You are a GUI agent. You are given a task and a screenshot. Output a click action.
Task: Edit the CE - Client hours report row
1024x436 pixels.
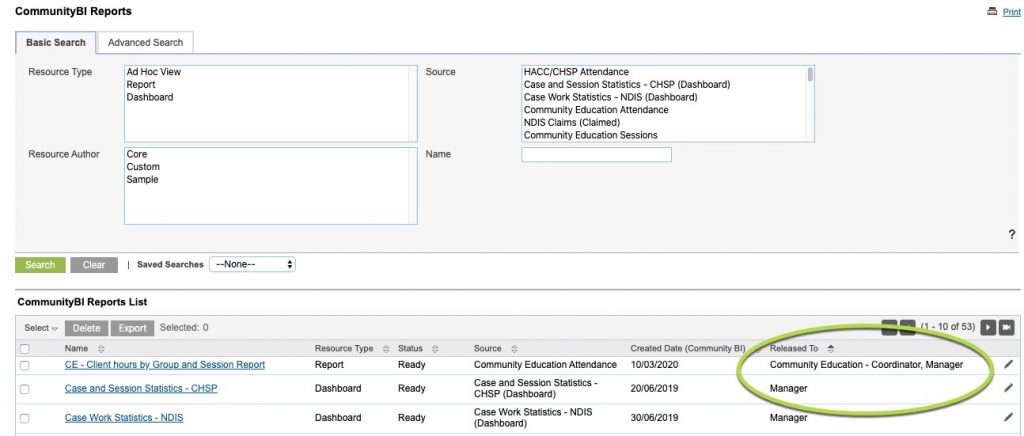click(x=1009, y=365)
